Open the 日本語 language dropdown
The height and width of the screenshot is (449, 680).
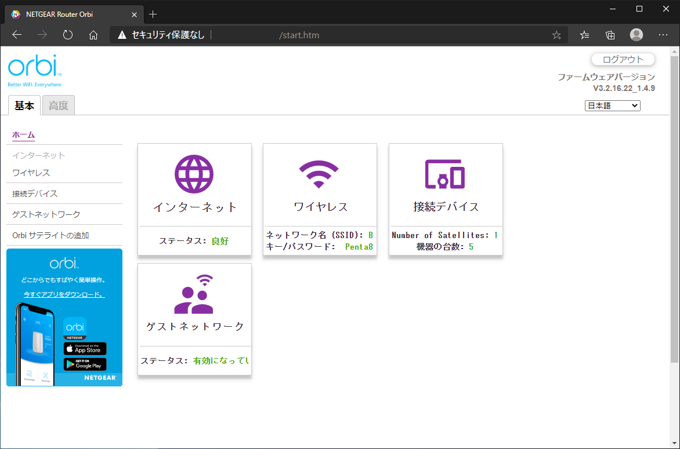(612, 105)
